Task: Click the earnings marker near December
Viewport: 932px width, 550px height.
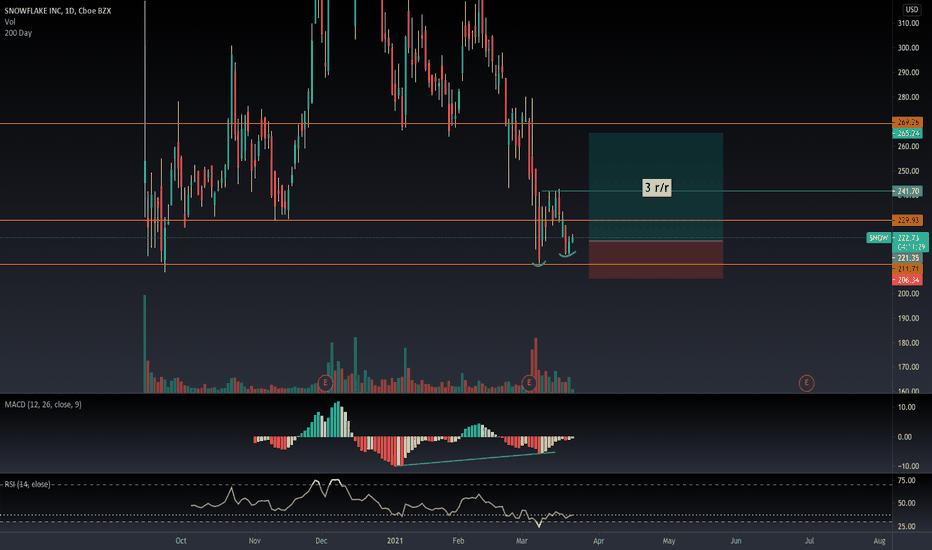Action: (325, 383)
